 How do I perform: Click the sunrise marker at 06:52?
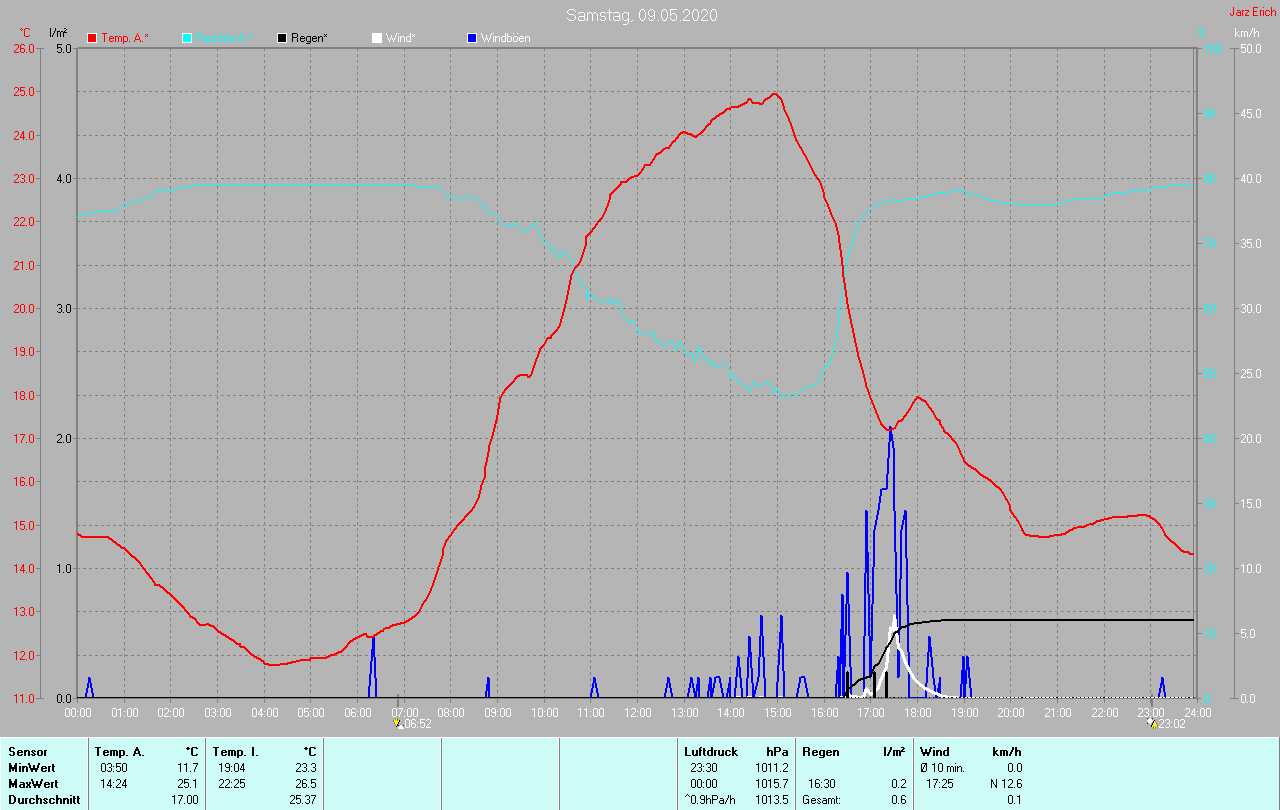pos(398,722)
